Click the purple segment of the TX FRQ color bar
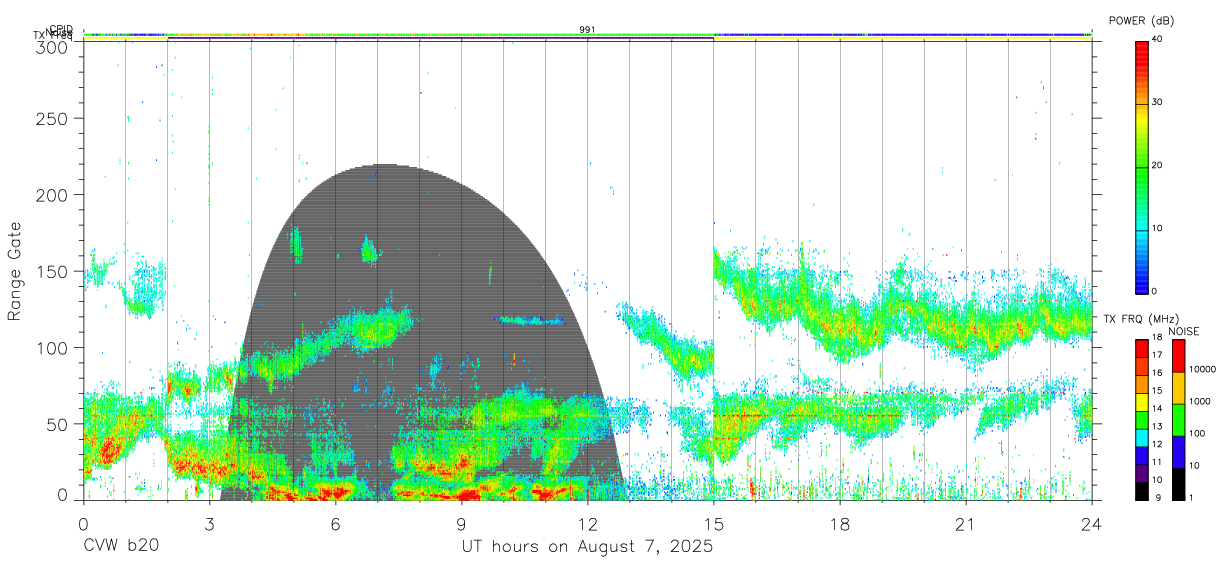The height and width of the screenshot is (567, 1228). point(1142,473)
